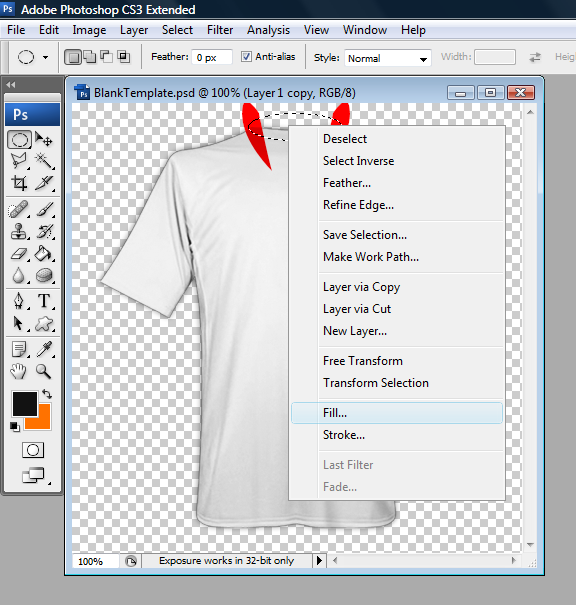Toggle the Anti-alias checkbox
This screenshot has height=605, width=576.
click(246, 57)
